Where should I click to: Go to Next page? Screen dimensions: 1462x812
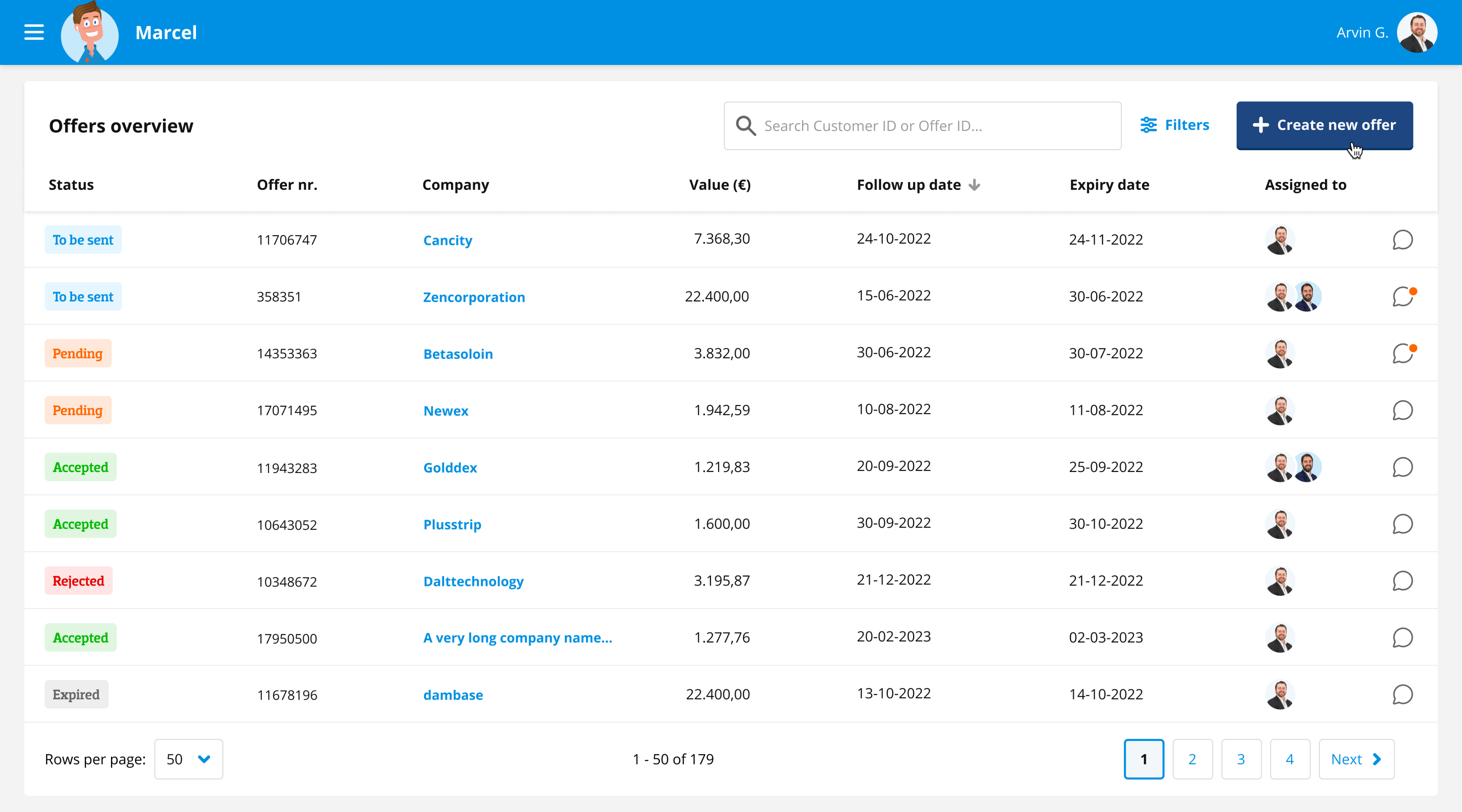1356,759
